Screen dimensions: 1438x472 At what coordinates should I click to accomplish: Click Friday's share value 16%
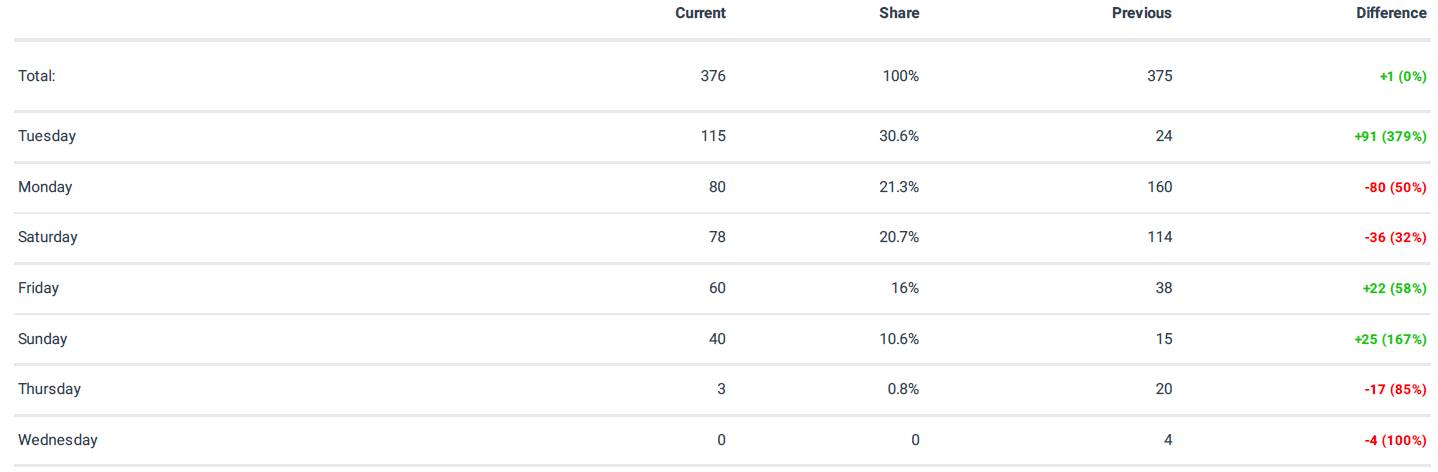[906, 288]
